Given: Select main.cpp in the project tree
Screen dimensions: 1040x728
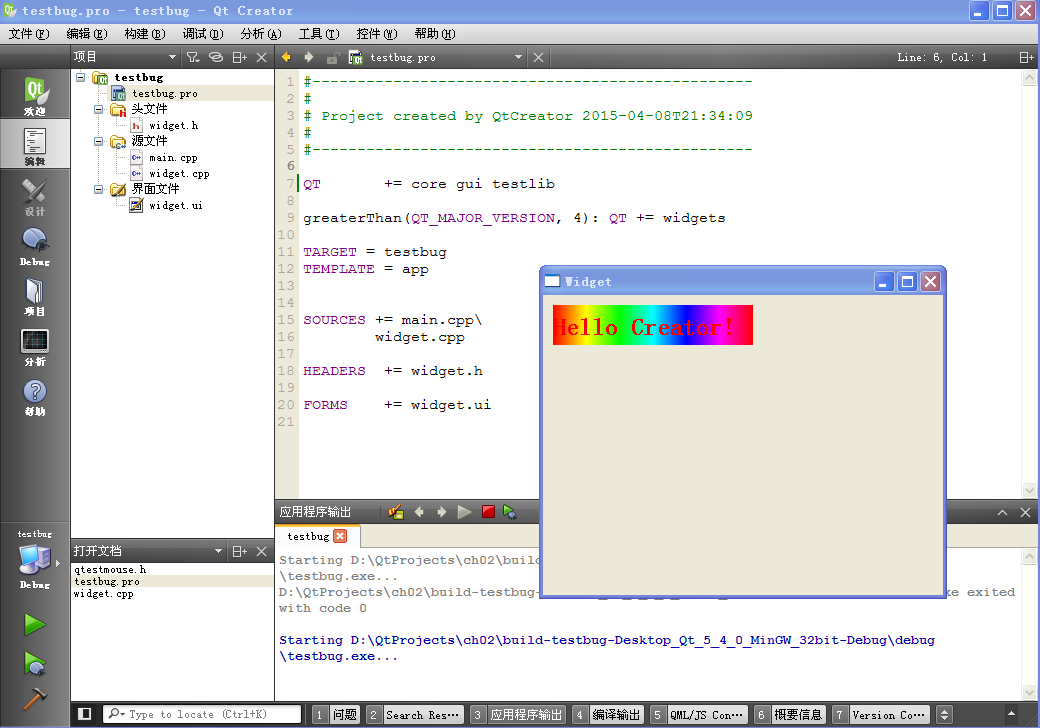Looking at the screenshot, I should [173, 158].
